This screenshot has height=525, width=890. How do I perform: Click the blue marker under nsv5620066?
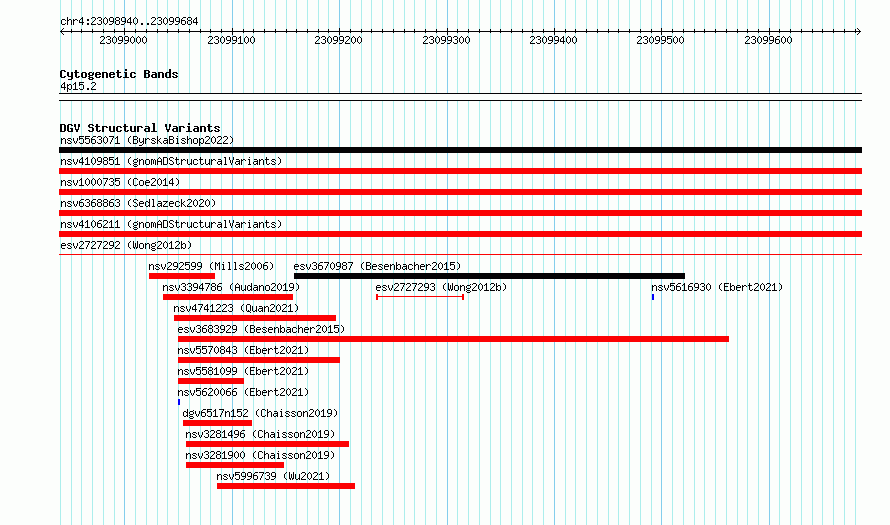tap(179, 402)
